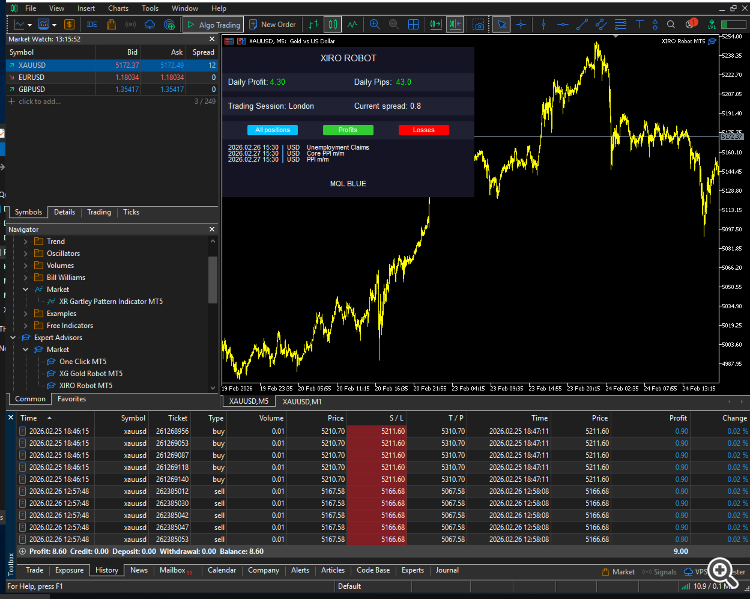The width and height of the screenshot is (750, 599).
Task: Click the green Profits button
Action: (348, 130)
